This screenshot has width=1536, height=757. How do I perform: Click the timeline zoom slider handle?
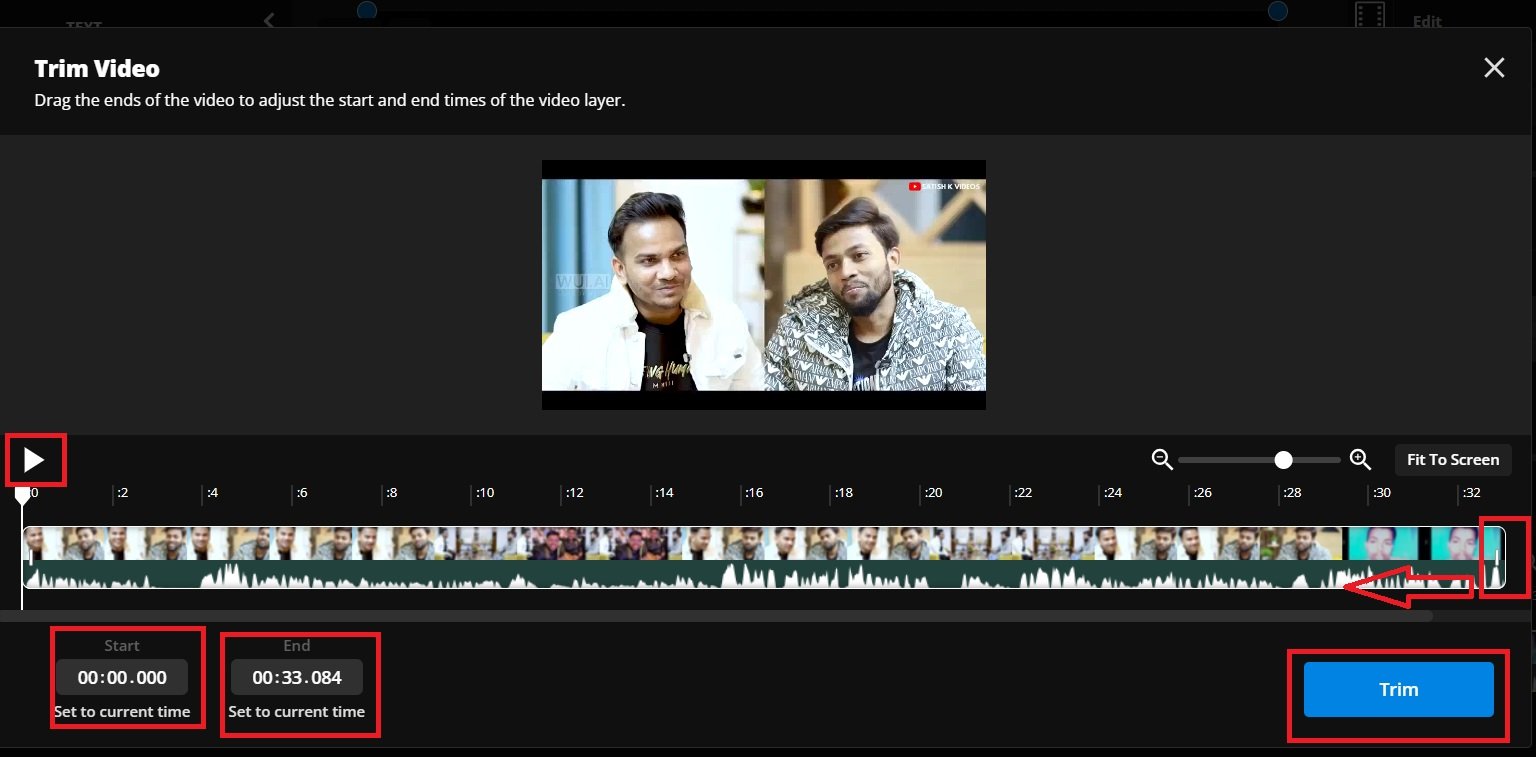click(1284, 459)
